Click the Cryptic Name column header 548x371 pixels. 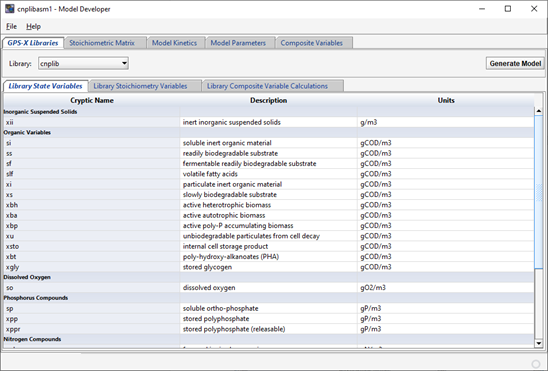pyautogui.click(x=92, y=100)
